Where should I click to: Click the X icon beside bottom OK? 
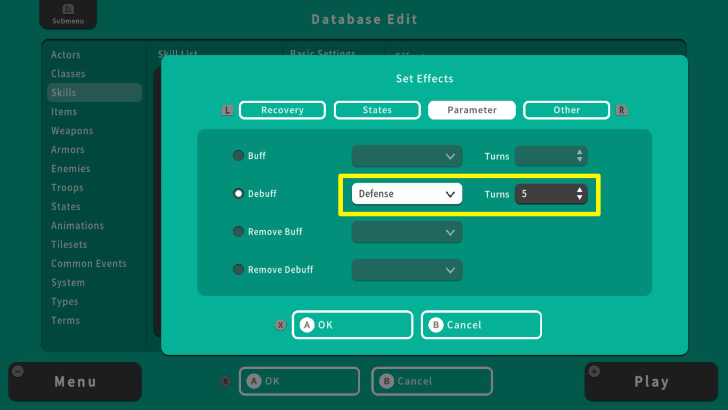pyautogui.click(x=226, y=382)
